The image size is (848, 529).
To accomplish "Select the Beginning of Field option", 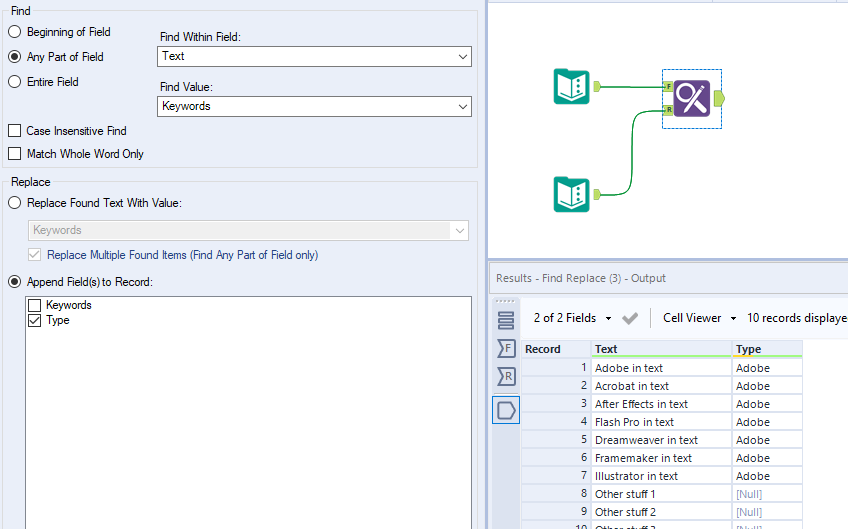I will point(15,32).
